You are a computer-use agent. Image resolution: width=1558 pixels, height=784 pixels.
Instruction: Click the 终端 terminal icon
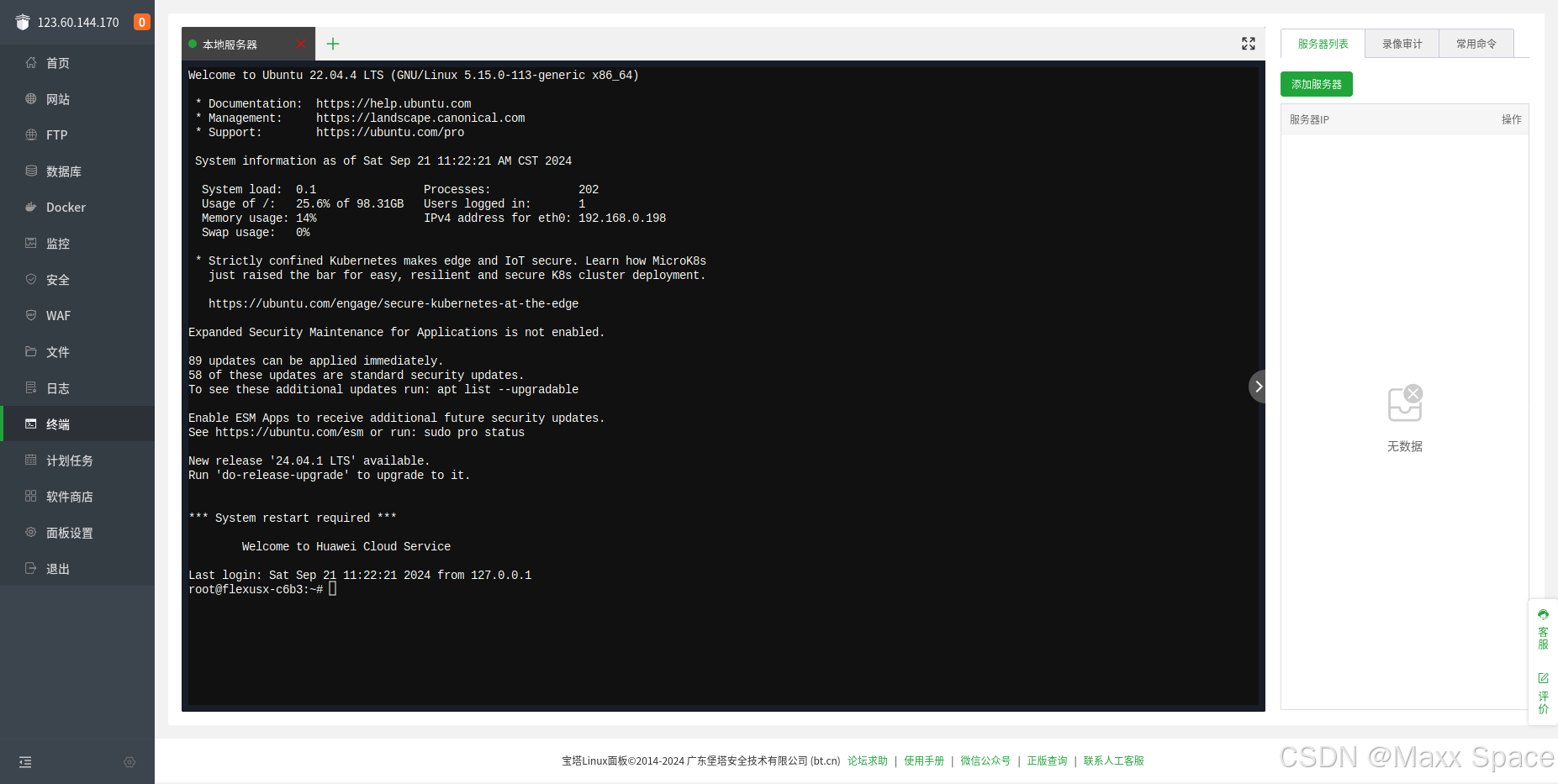[x=31, y=424]
